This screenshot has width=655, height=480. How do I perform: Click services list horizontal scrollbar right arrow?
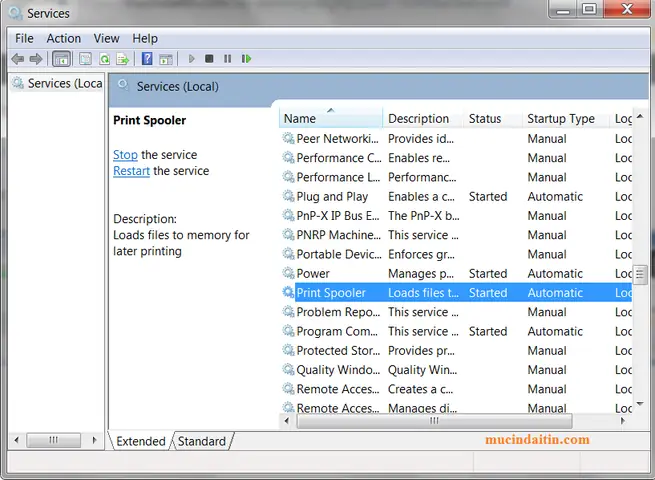point(623,421)
